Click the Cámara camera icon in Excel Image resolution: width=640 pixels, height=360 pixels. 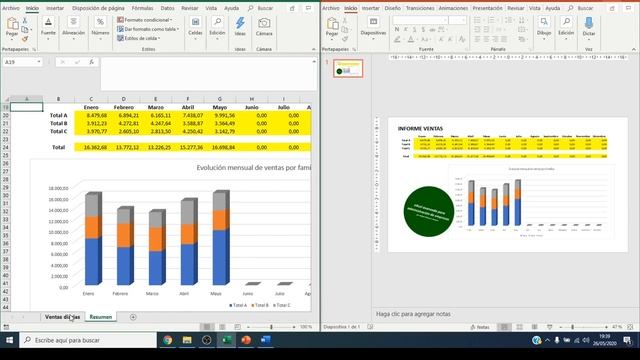click(264, 23)
